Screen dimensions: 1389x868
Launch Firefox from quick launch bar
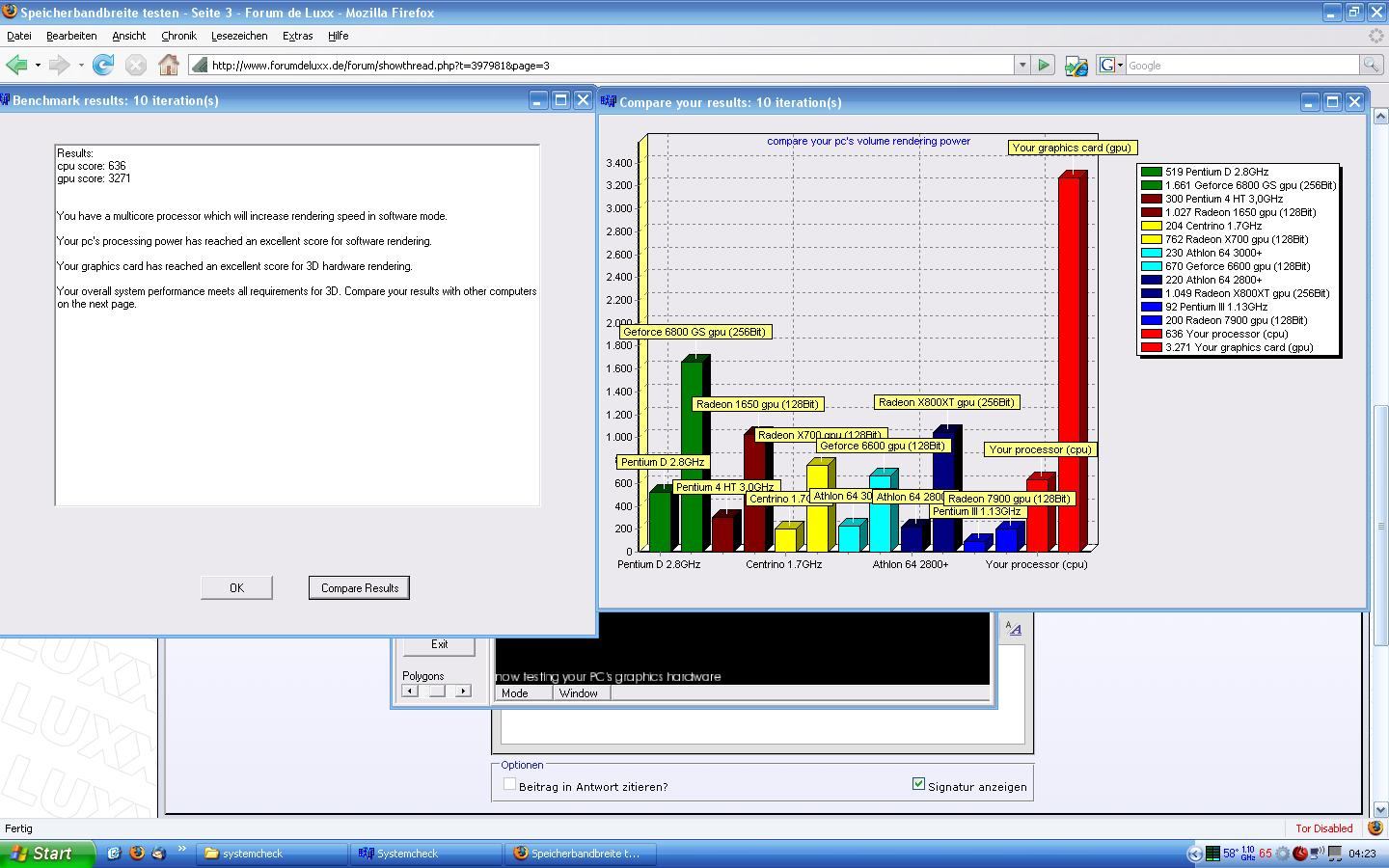[x=136, y=854]
